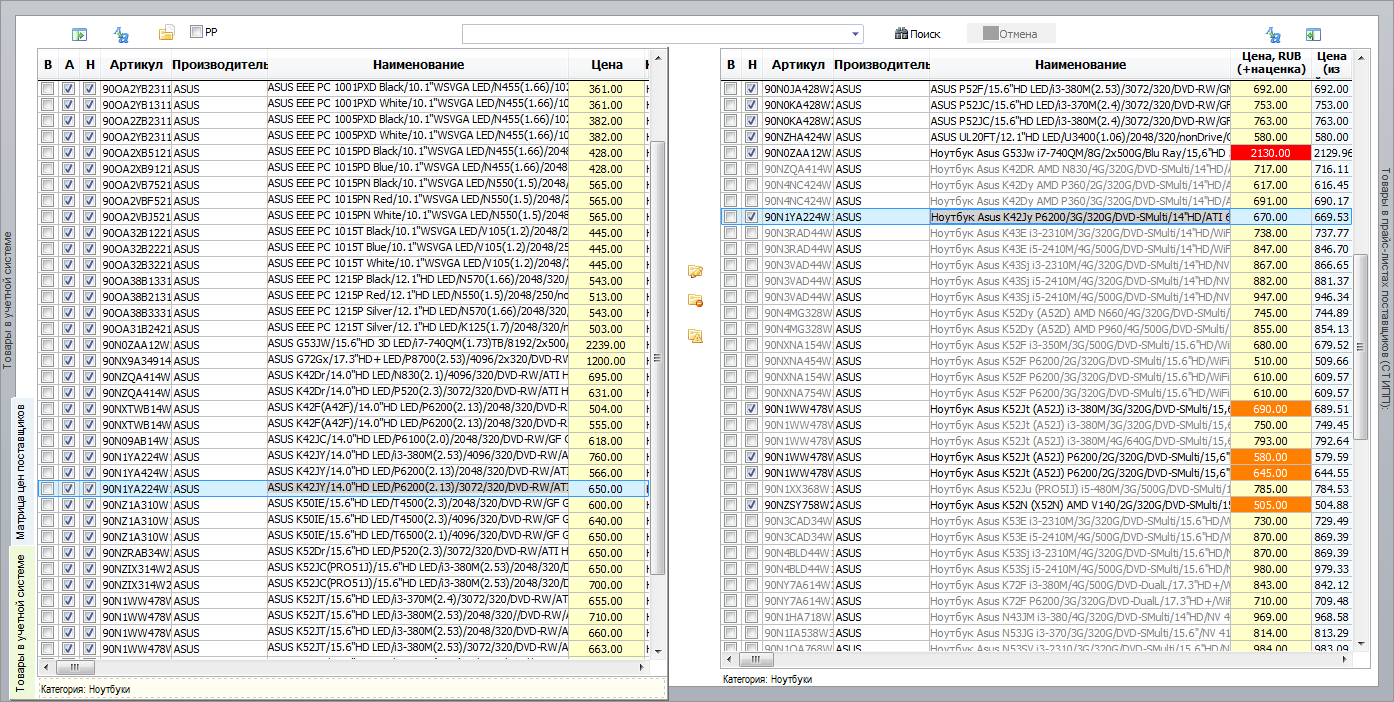
Task: Click scroll-up arrow of the left table
Action: coord(658,56)
